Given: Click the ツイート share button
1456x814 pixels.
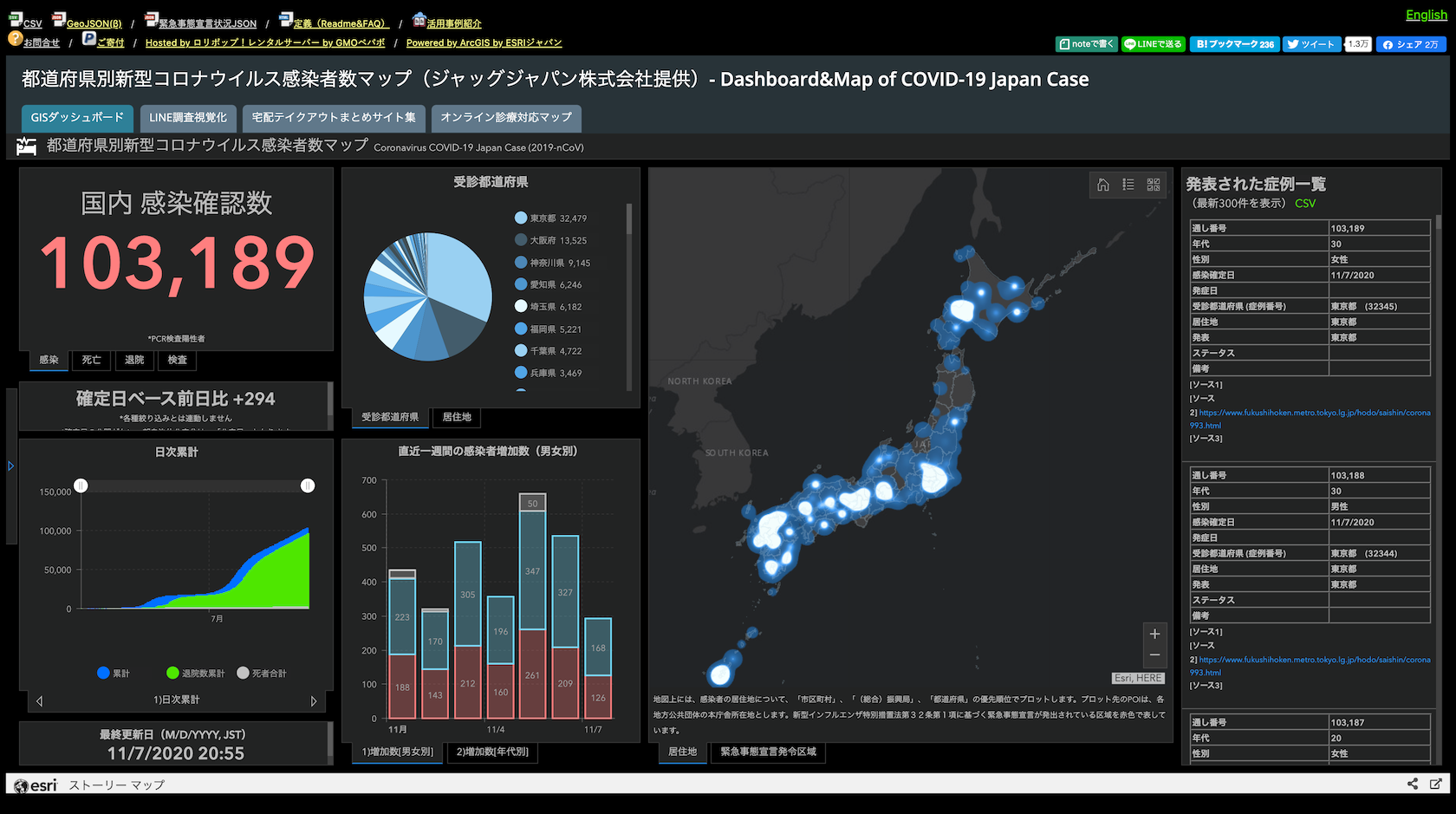Looking at the screenshot, I should tap(1311, 43).
